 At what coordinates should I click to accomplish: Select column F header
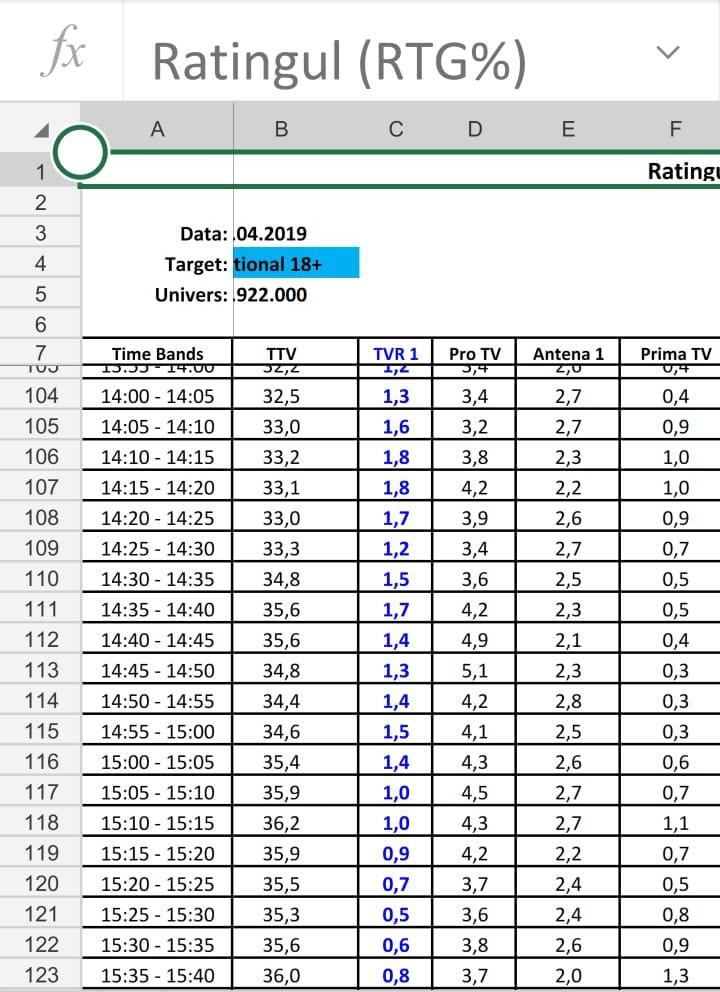pos(675,128)
